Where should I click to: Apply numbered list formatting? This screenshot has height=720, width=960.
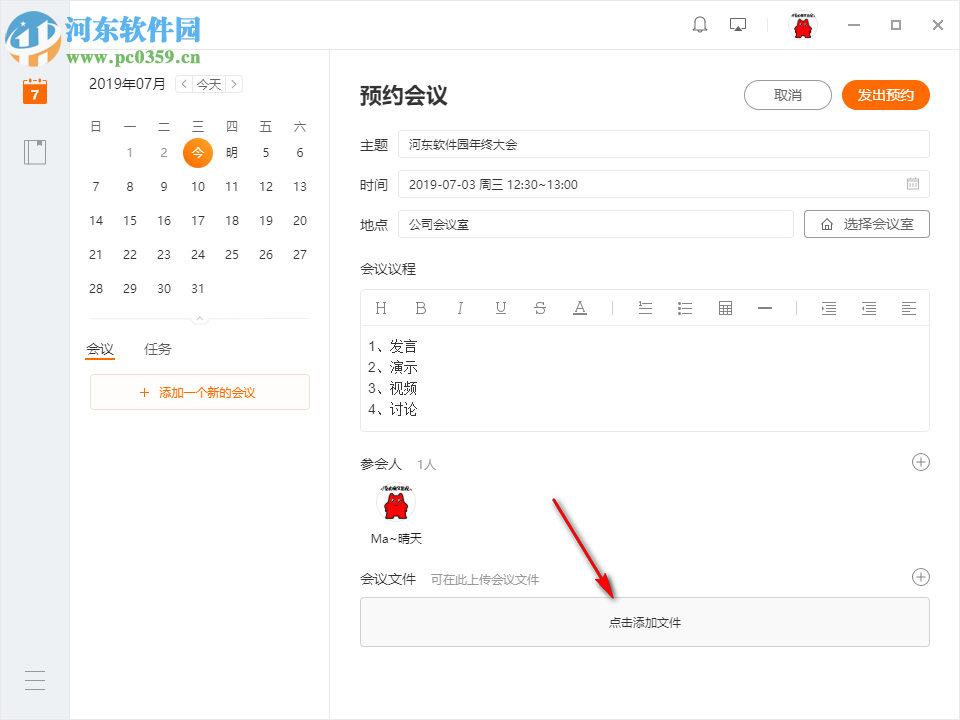tap(645, 308)
